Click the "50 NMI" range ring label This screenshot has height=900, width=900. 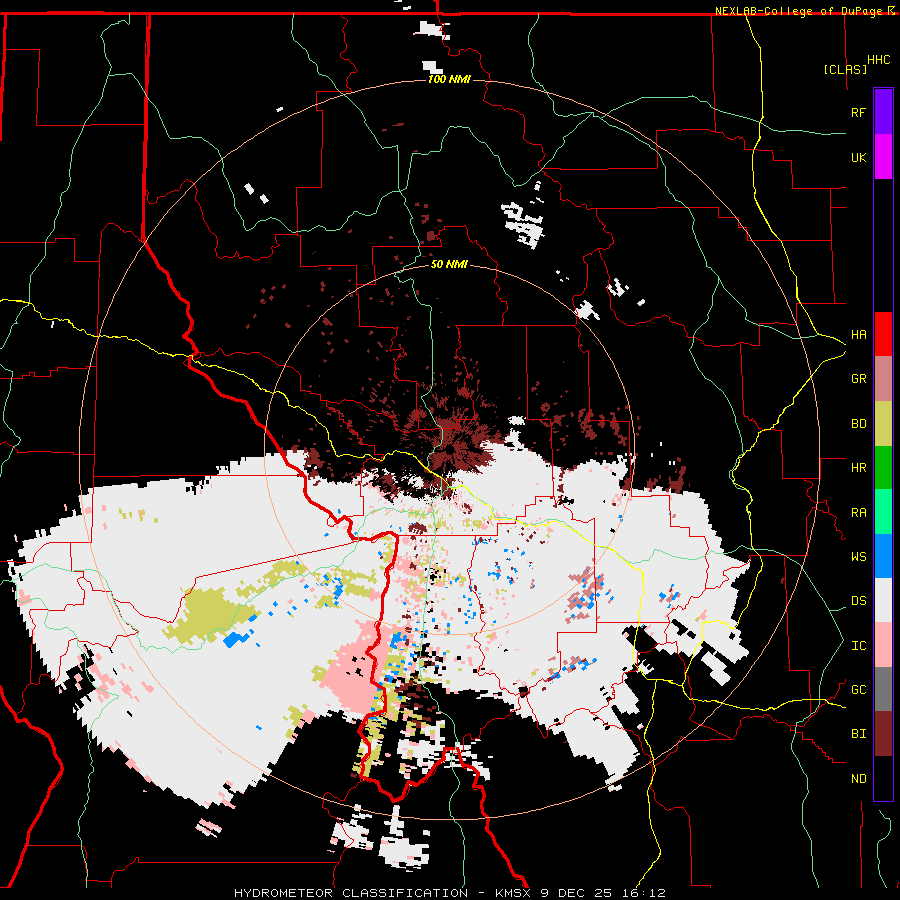[449, 264]
